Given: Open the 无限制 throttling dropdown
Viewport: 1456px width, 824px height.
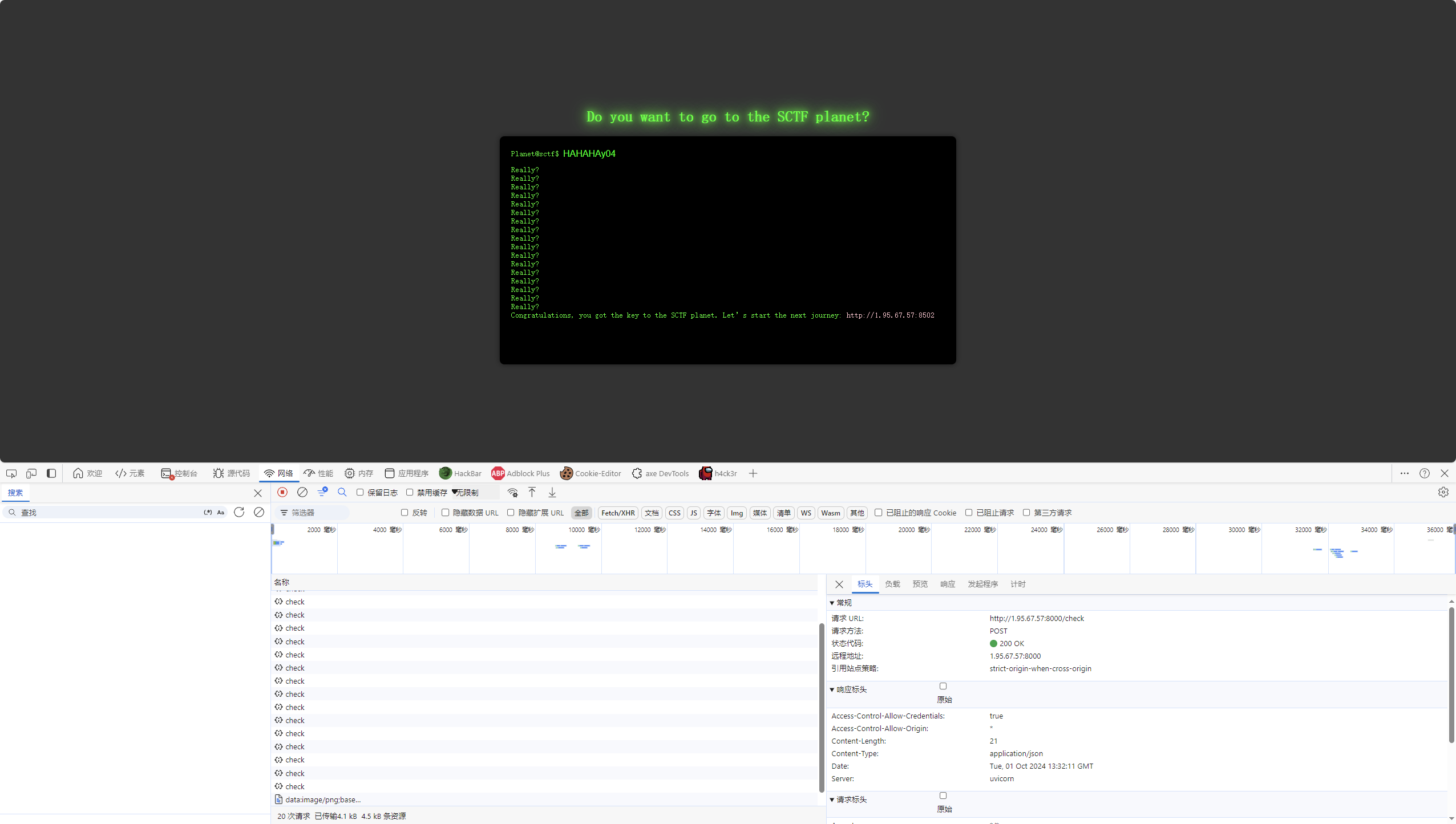Looking at the screenshot, I should [475, 493].
